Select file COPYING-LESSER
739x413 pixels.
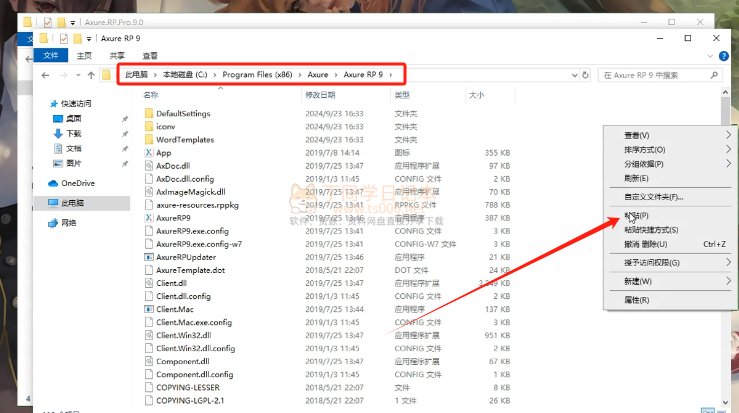point(188,388)
